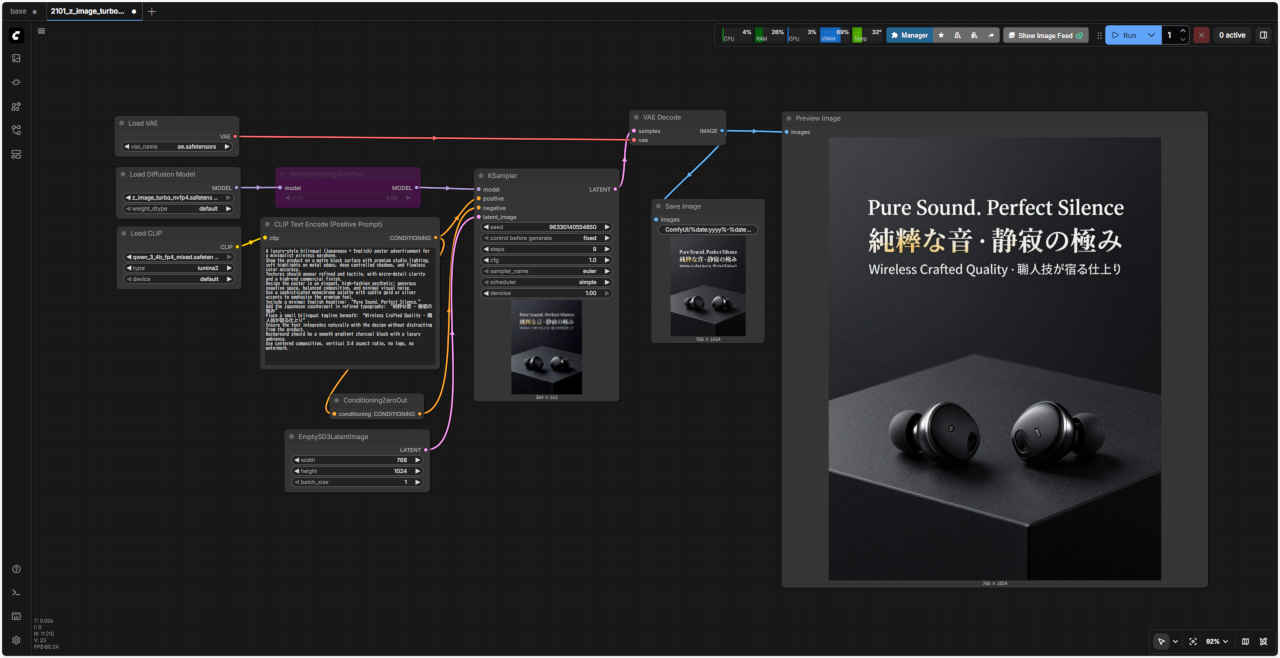Image resolution: width=1280 pixels, height=658 pixels.
Task: Open the help question mark icon
Action: tap(16, 569)
